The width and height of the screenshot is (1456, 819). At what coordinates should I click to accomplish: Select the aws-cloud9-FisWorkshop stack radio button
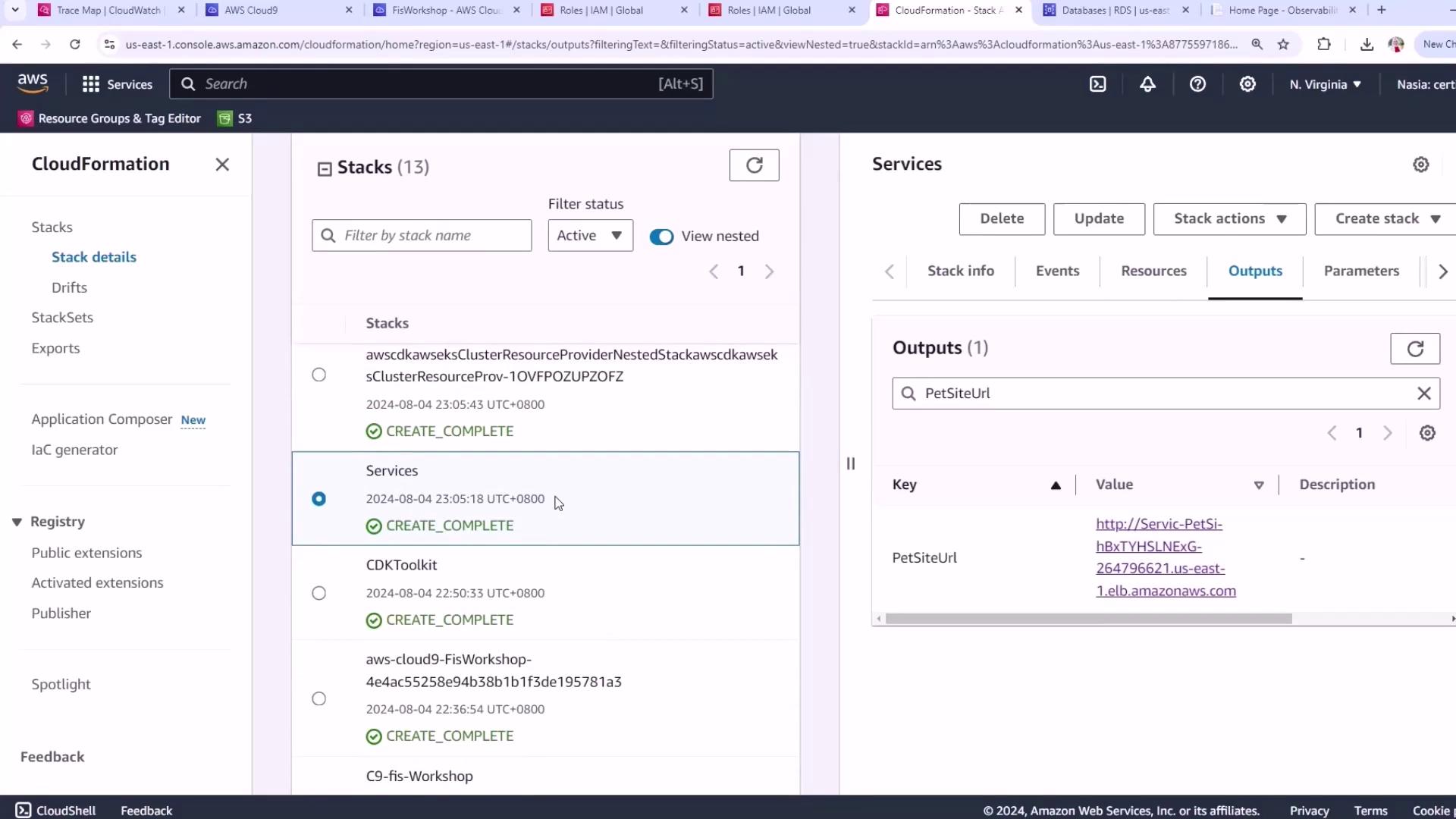coord(319,698)
